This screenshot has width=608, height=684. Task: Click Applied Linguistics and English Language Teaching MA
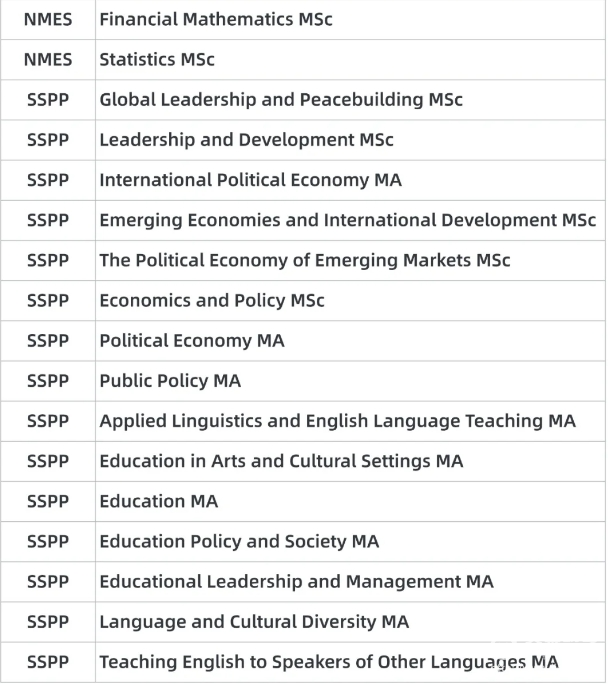[337, 421]
